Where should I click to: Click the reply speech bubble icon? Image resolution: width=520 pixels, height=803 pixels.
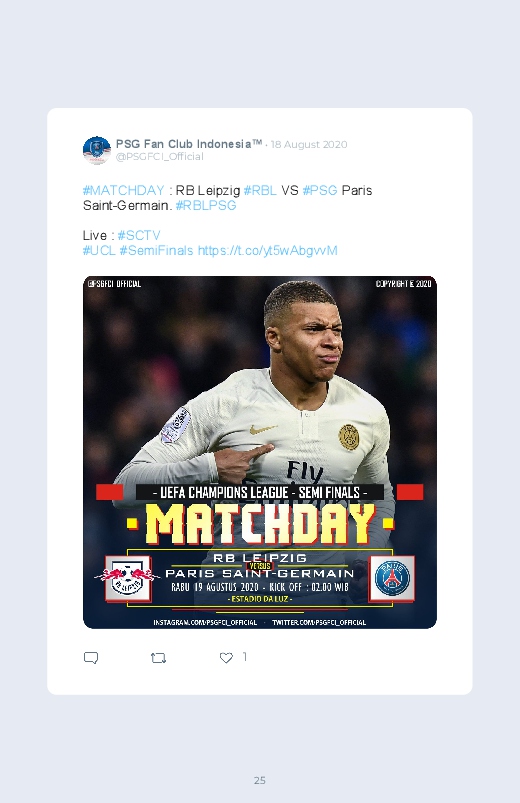click(x=91, y=658)
